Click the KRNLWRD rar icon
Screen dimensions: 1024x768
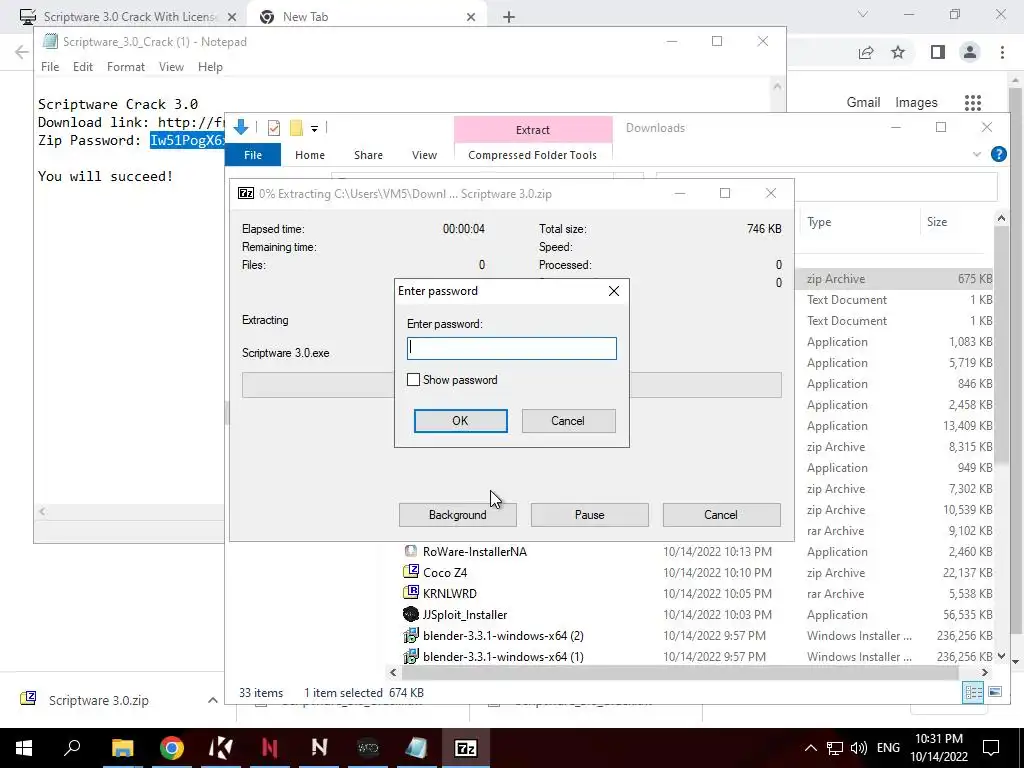411,593
